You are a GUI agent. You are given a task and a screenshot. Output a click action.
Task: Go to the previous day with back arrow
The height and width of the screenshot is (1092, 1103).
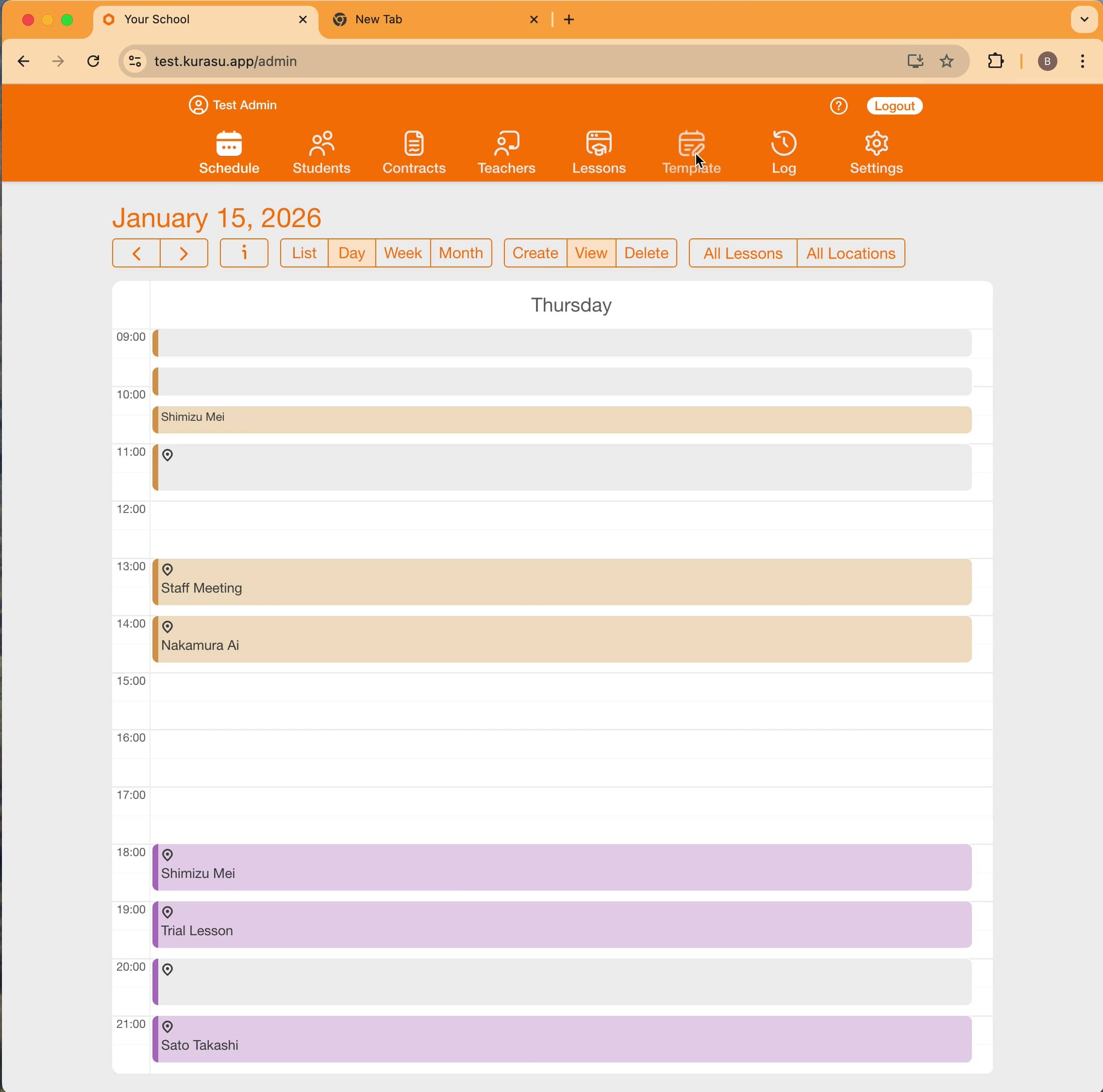(136, 252)
